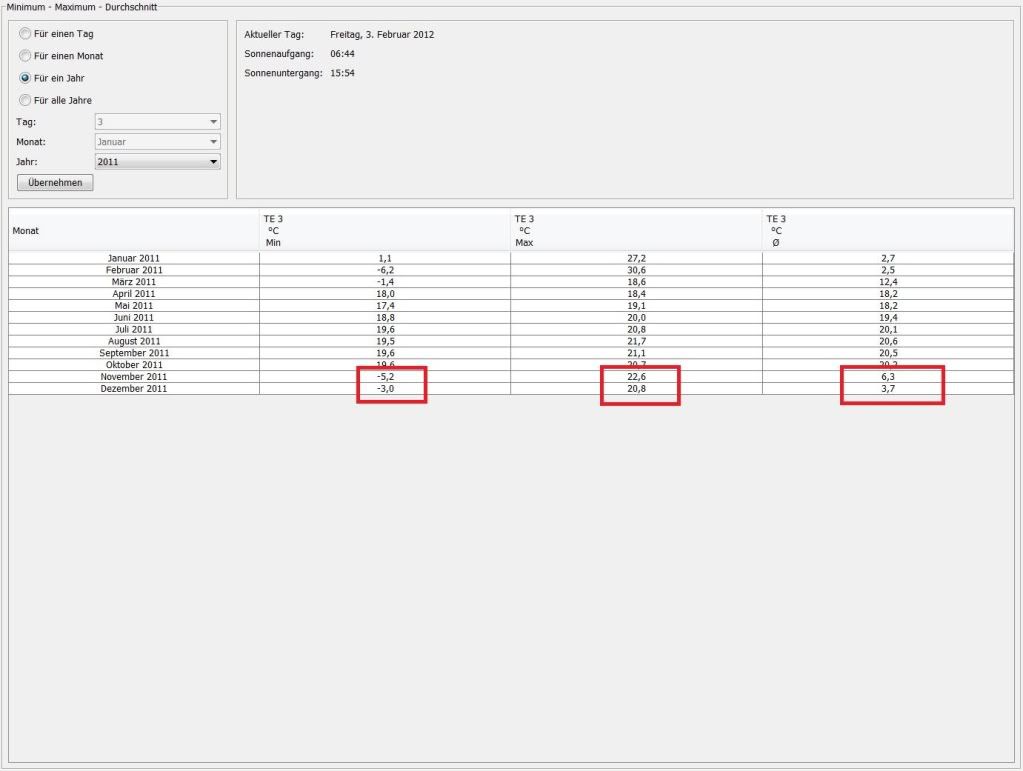Viewport: 1023px width, 771px height.
Task: Choose the 'Für einen Monat' option
Action: pyautogui.click(x=26, y=56)
